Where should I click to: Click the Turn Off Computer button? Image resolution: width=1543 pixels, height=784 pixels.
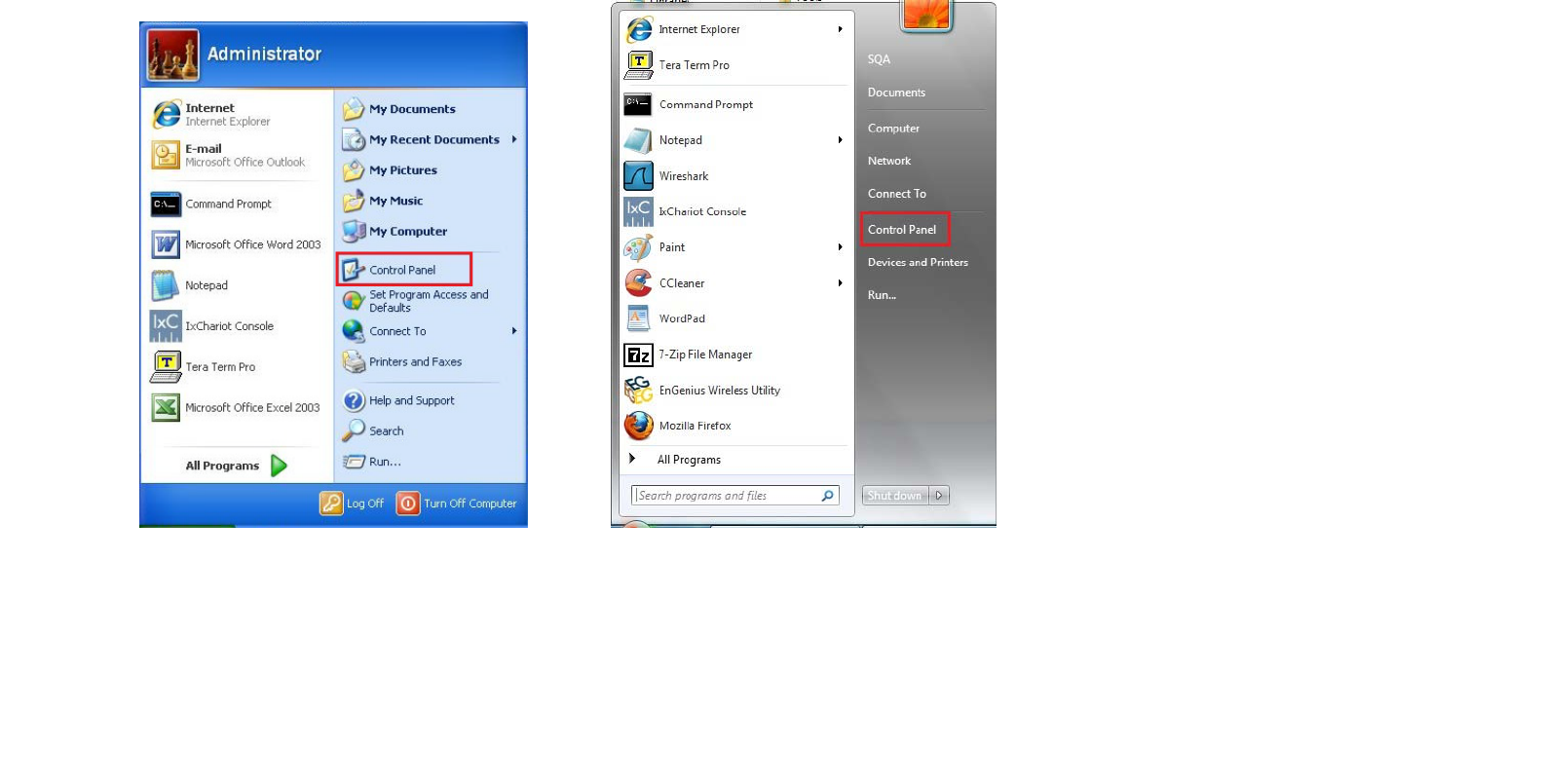pos(458,504)
